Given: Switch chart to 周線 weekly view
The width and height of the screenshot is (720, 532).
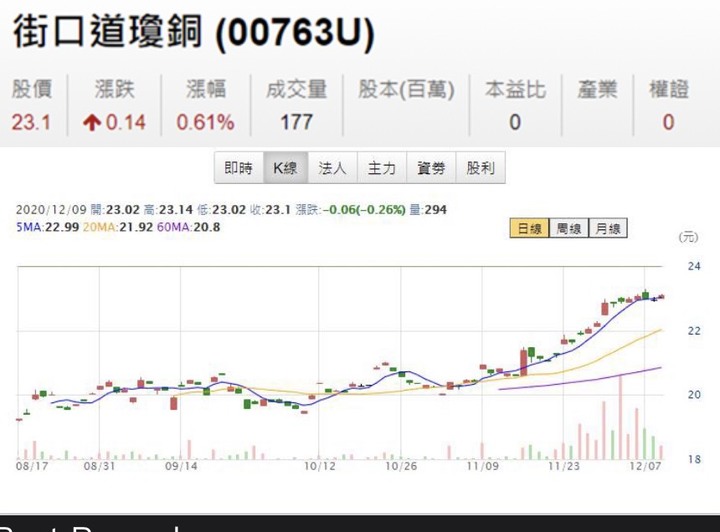Looking at the screenshot, I should pyautogui.click(x=569, y=228).
